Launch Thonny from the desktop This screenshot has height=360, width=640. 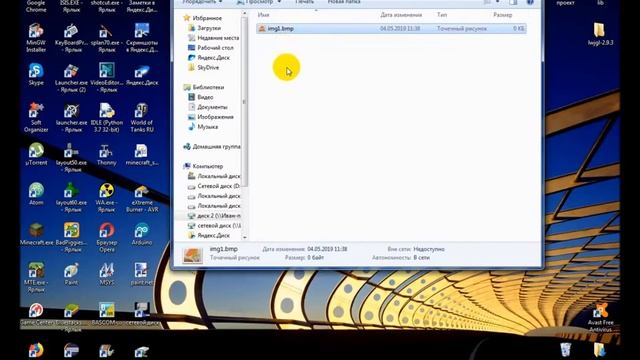107,154
